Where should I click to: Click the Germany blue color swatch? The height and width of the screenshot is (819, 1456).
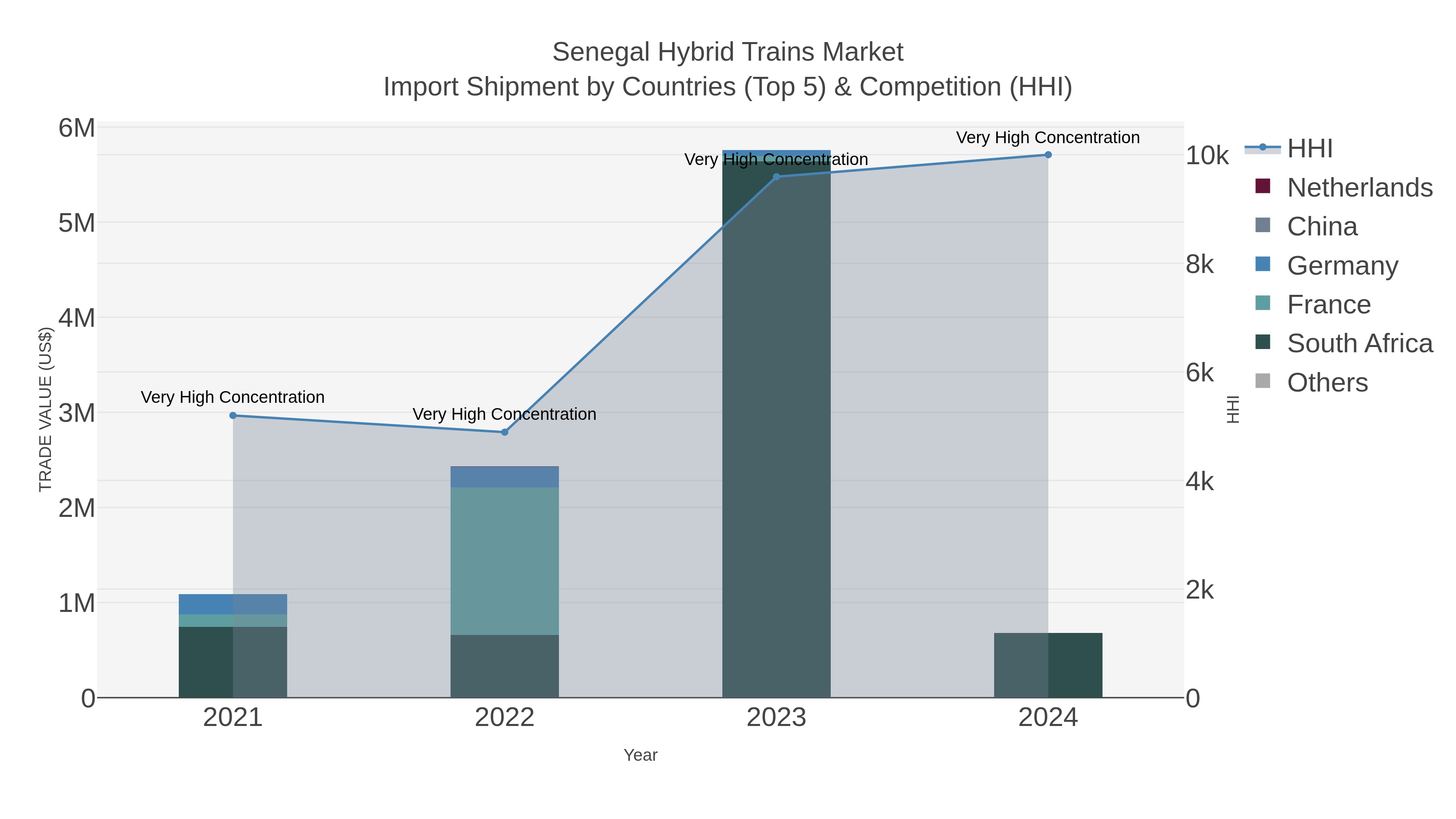(x=1262, y=264)
